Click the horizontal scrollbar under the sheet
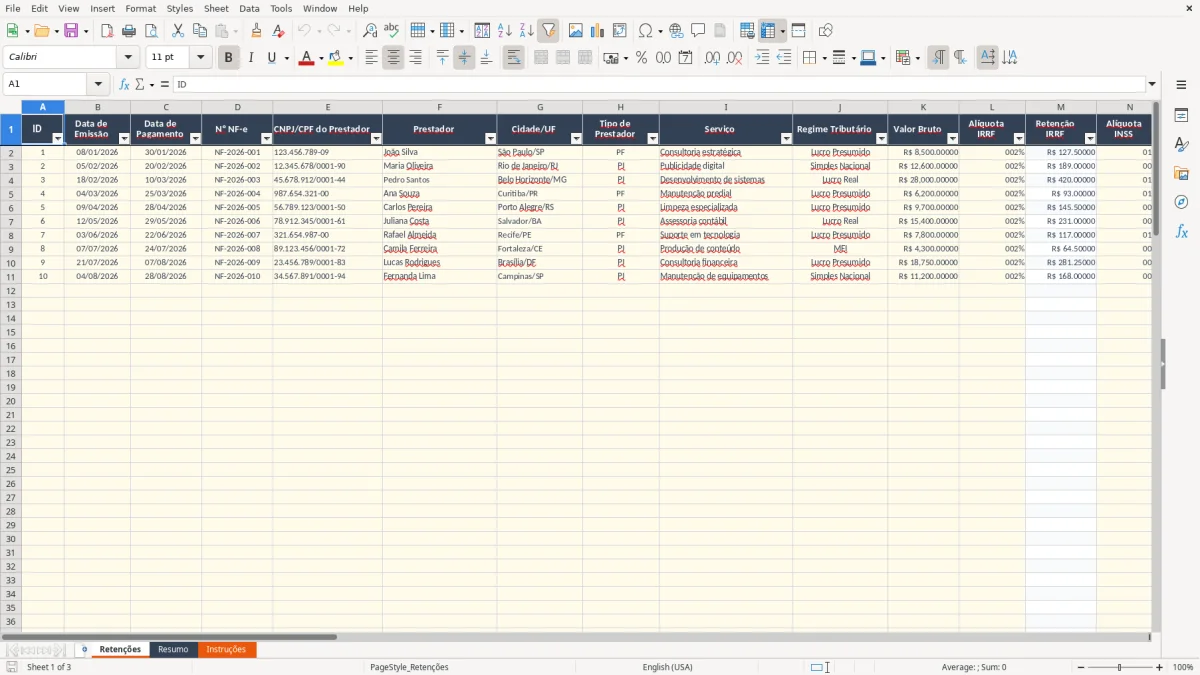This screenshot has width=1200, height=675. pyautogui.click(x=169, y=637)
